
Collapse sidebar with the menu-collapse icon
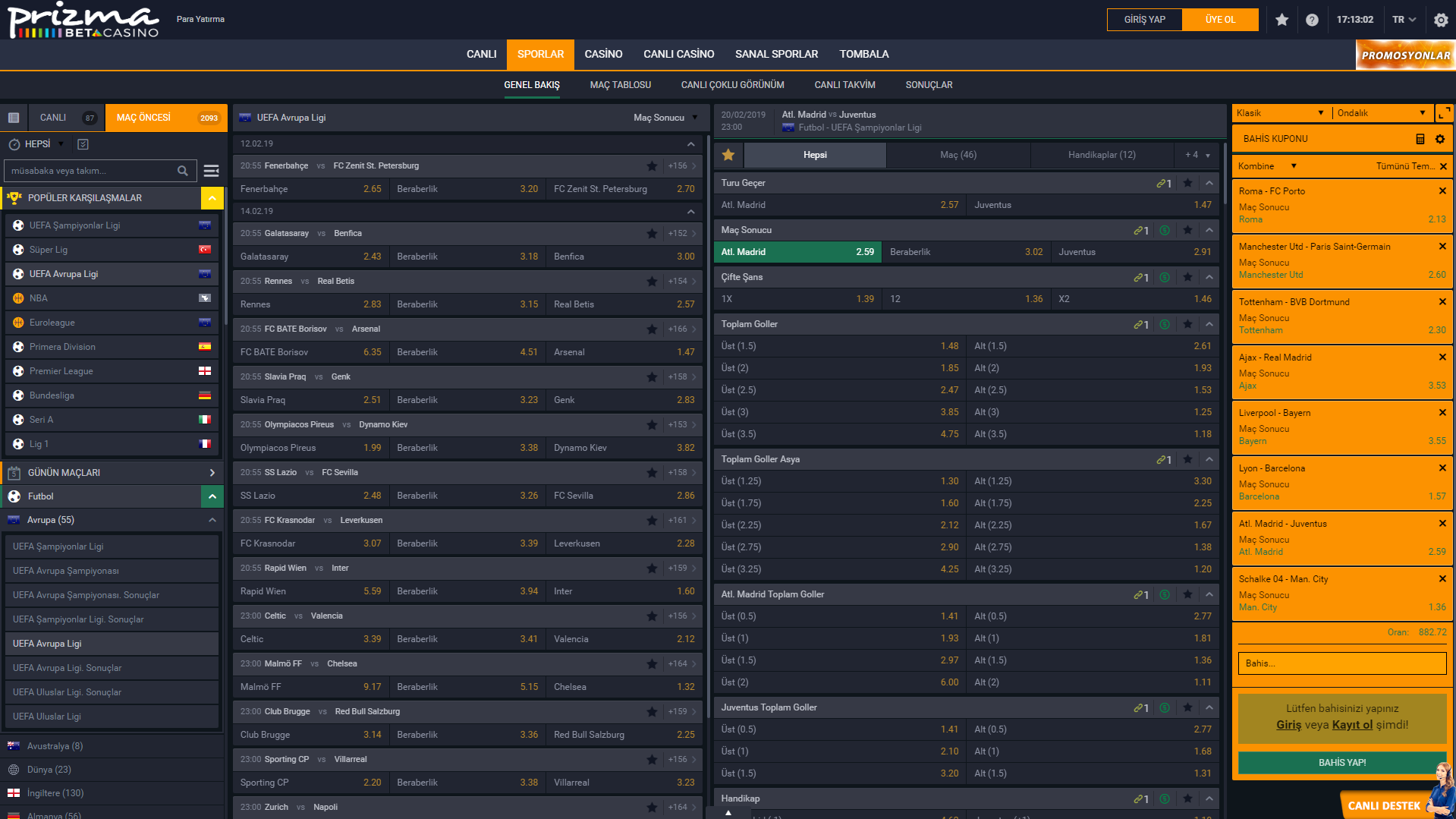212,171
